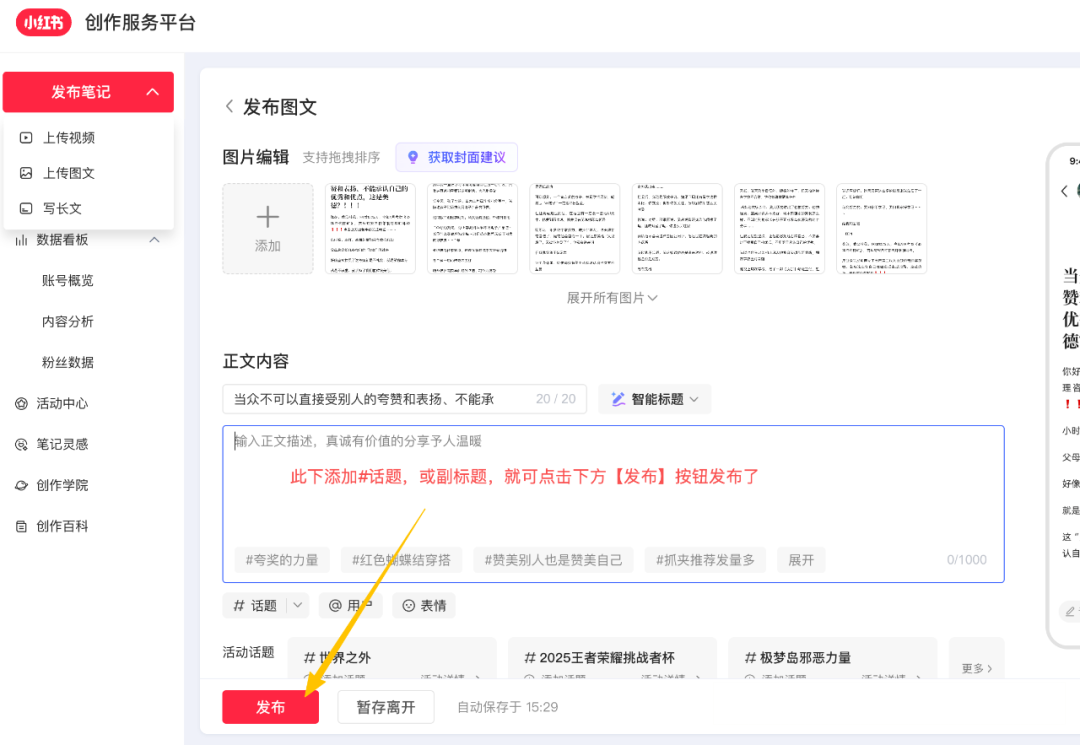Add the #赞美别人也是赞美自己 suggested tag
This screenshot has width=1080, height=745.
click(553, 560)
